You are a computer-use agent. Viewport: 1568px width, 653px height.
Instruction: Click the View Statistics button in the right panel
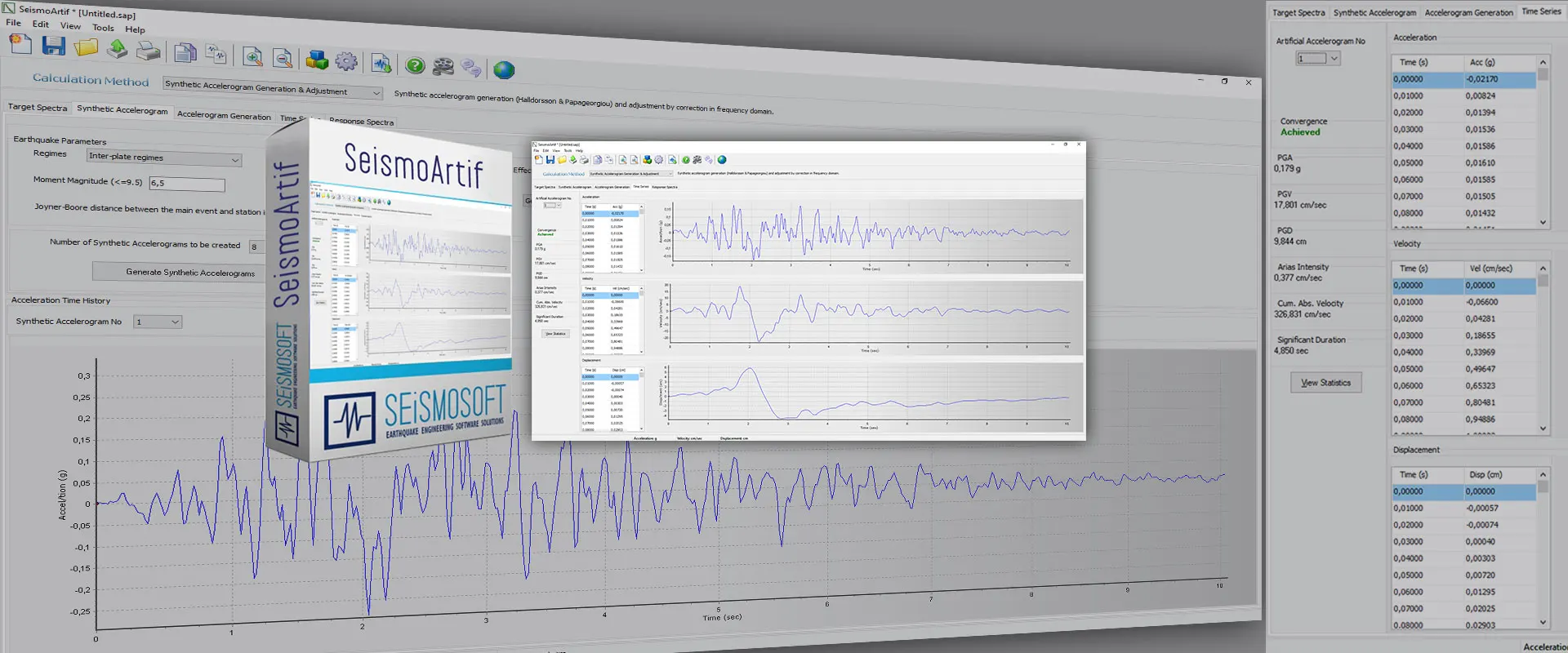point(1325,383)
